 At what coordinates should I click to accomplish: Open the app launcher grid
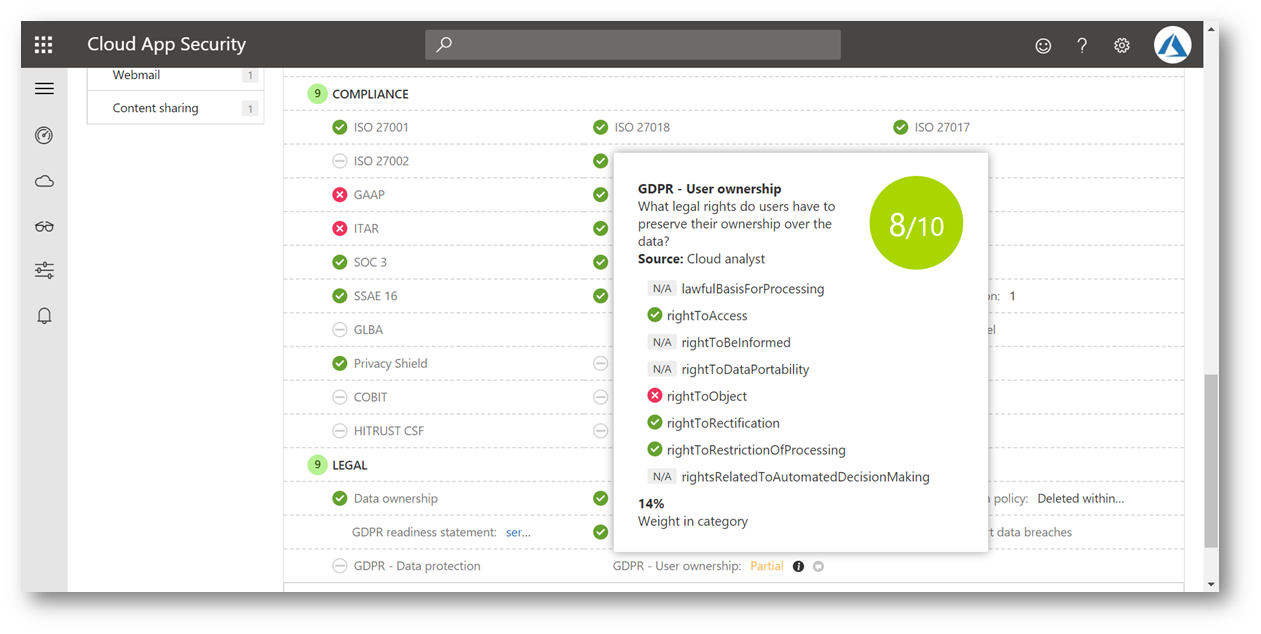(x=43, y=44)
